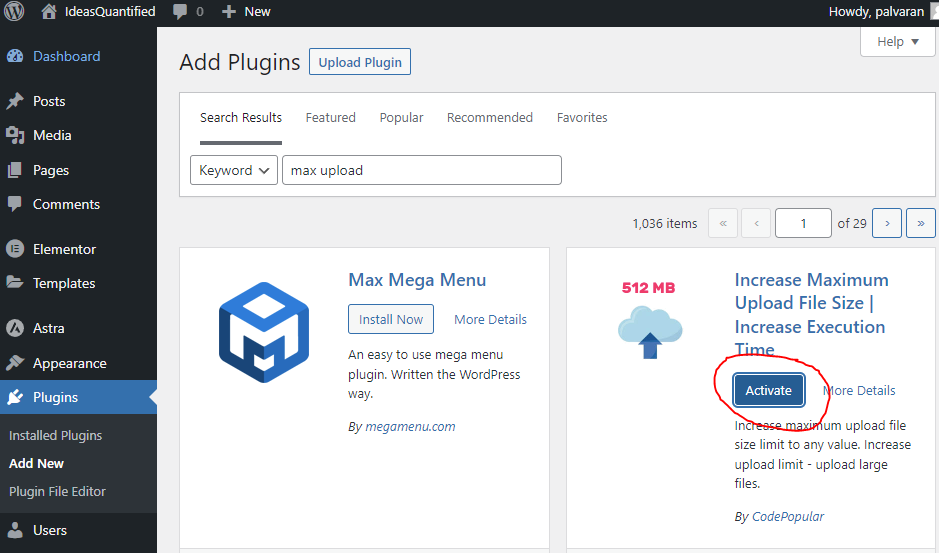Click the Plugins plug icon
Image resolution: width=939 pixels, height=553 pixels.
click(x=15, y=397)
